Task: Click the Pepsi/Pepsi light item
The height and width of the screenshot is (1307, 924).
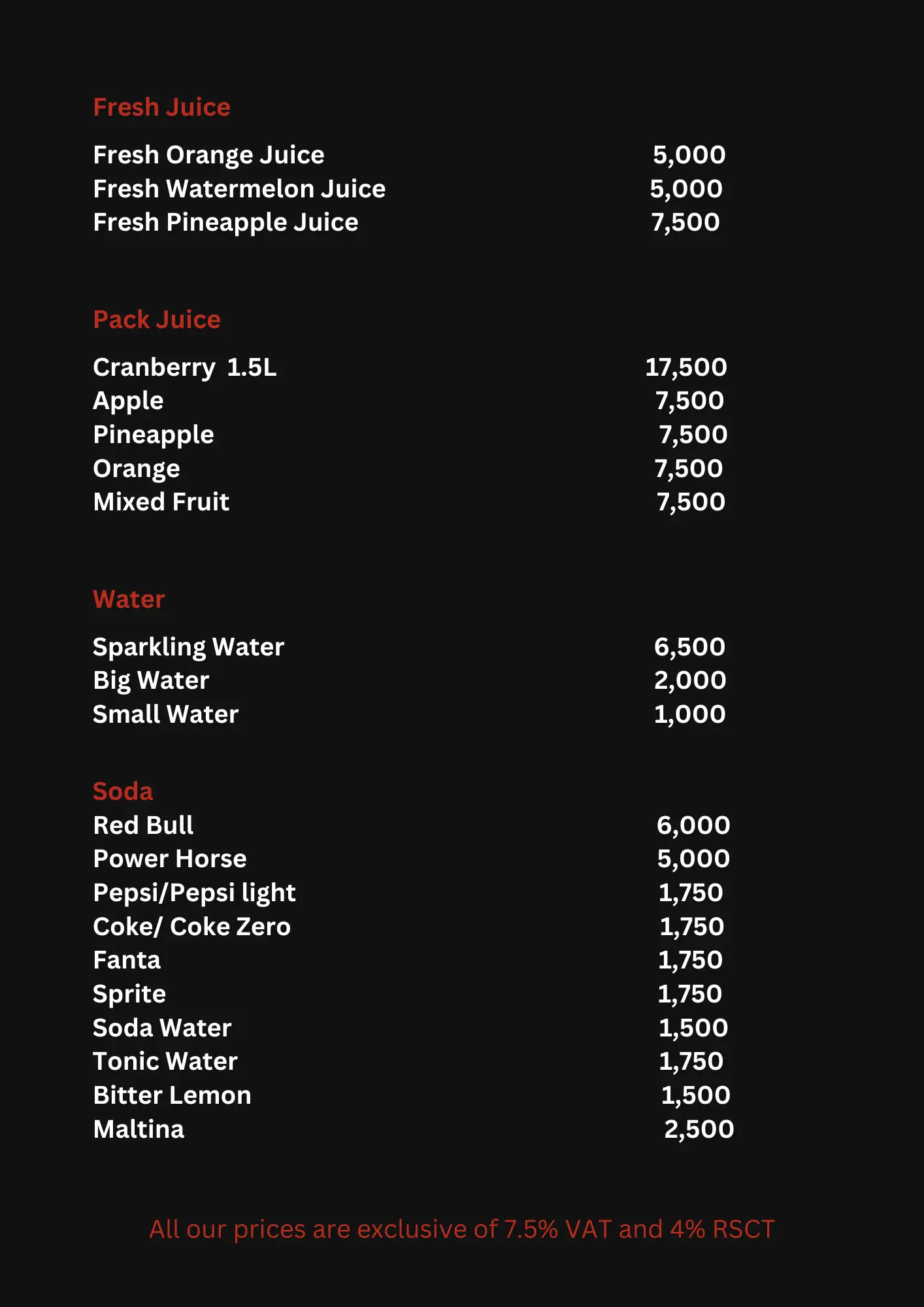Action: tap(194, 893)
